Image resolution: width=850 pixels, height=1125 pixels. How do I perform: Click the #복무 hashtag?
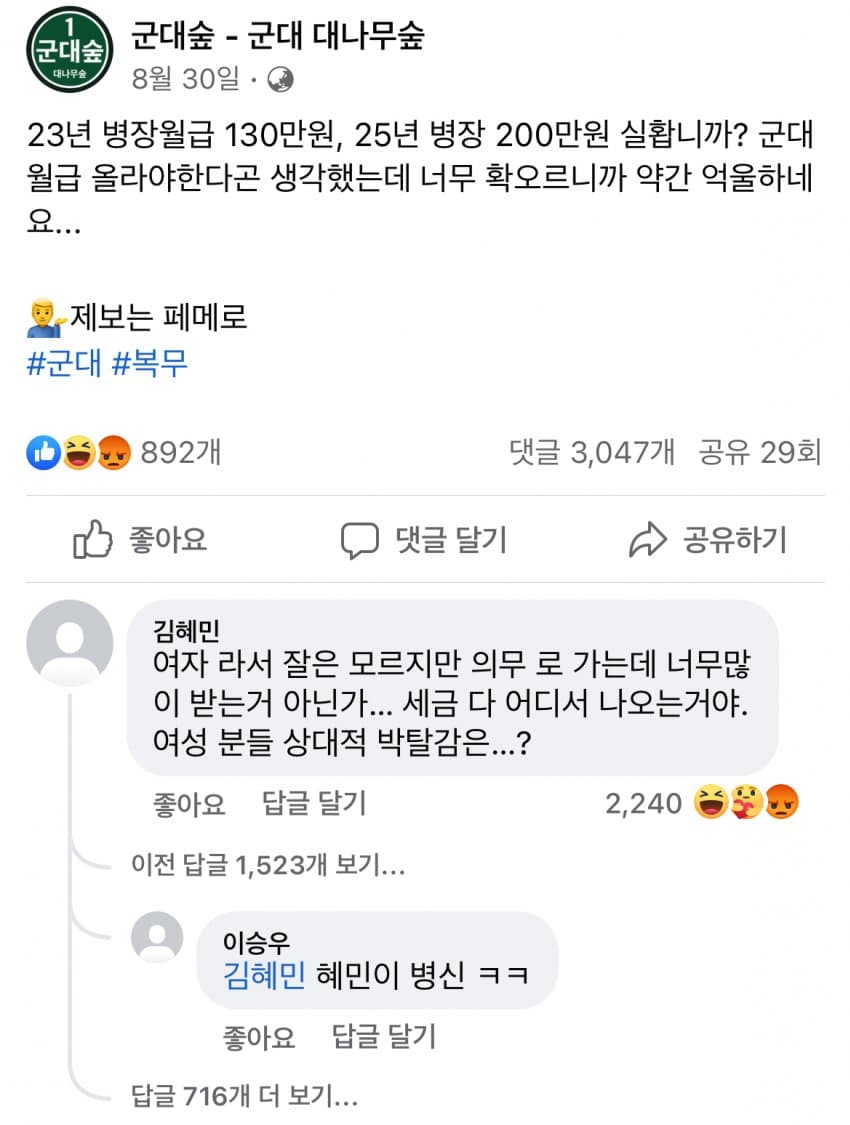click(x=150, y=363)
